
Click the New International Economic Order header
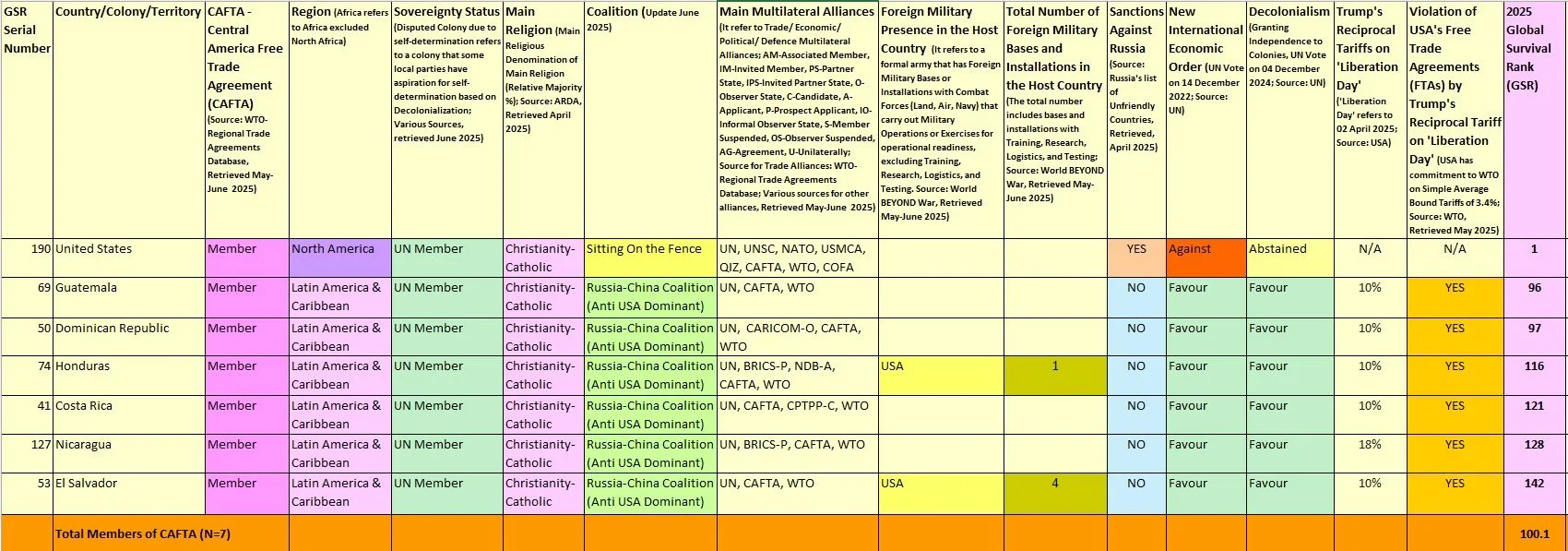[x=1206, y=120]
